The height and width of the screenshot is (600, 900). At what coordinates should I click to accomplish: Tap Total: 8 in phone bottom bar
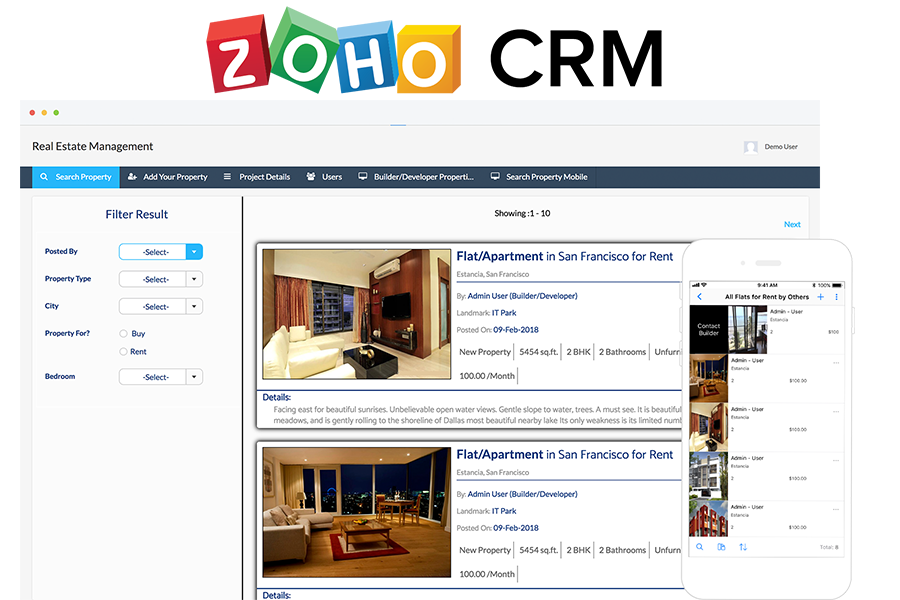(829, 547)
